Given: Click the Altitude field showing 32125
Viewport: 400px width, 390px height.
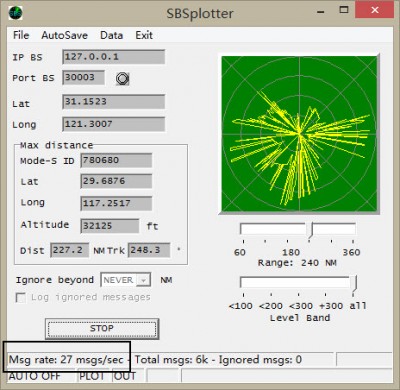Looking at the screenshot, I should coord(110,226).
